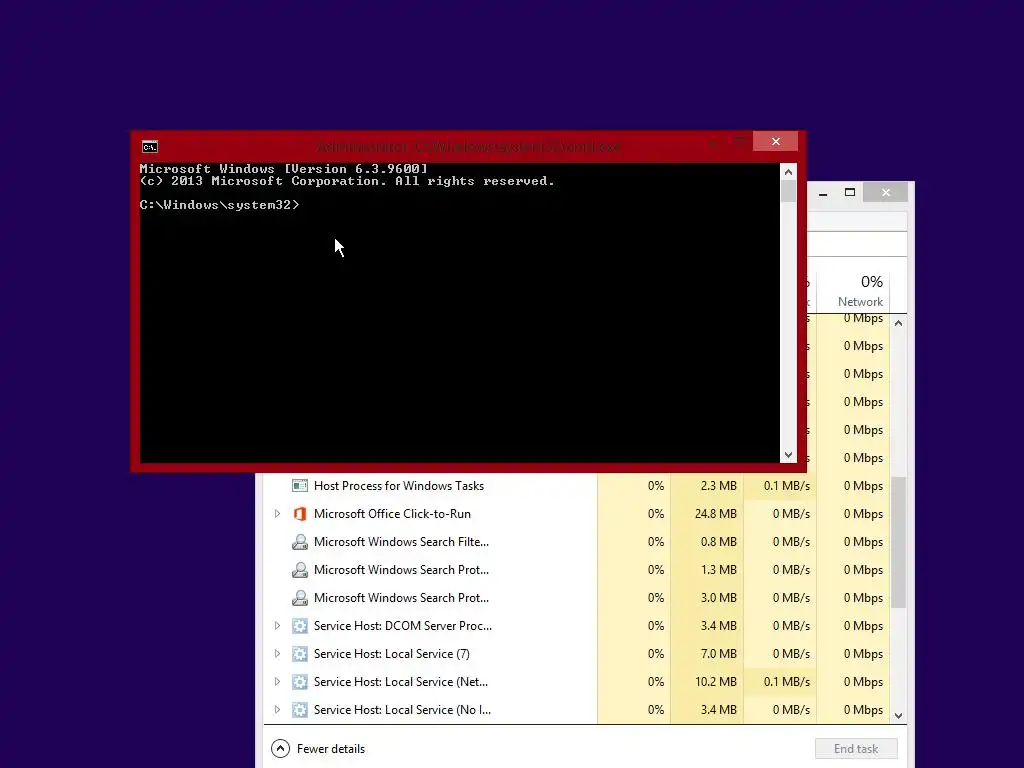1024x768 pixels.
Task: Expand Service Host: Local Service (7) group
Action: coord(277,654)
